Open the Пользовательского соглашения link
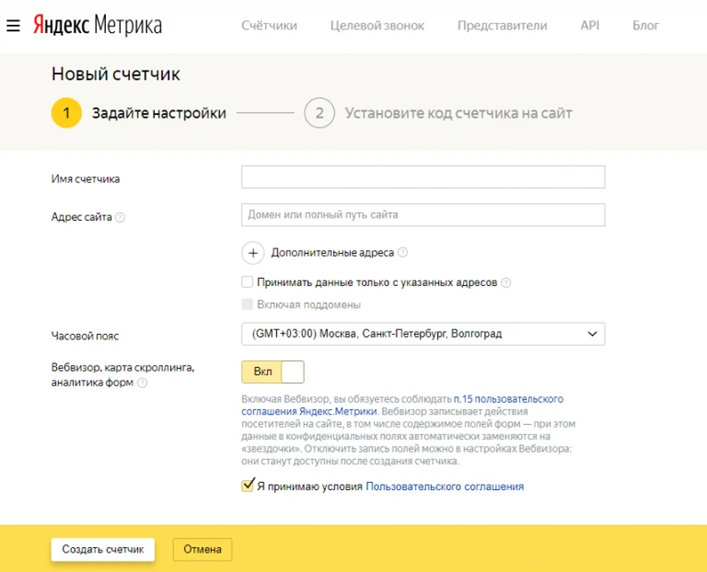707x572 pixels. pyautogui.click(x=444, y=487)
